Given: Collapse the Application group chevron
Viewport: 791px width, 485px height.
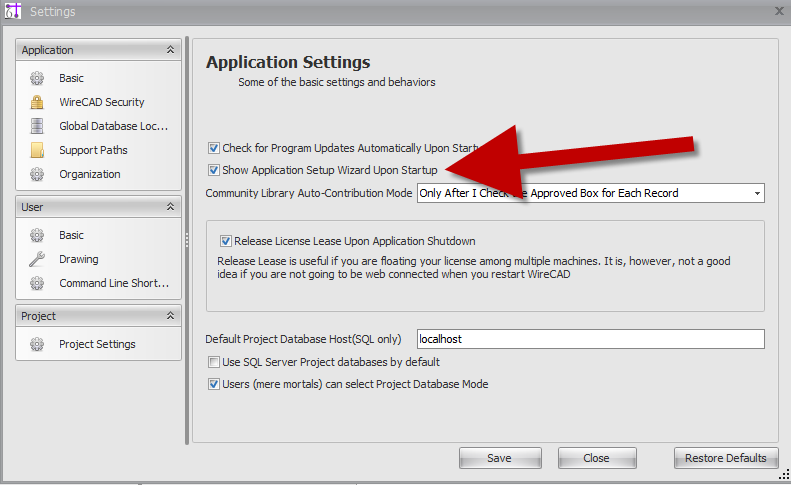Looking at the screenshot, I should (x=171, y=49).
